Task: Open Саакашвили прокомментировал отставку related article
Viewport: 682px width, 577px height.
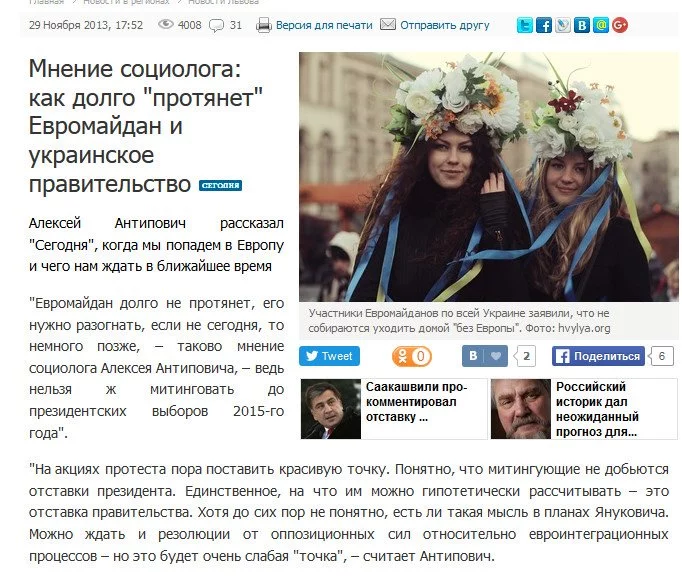Action: coord(394,409)
